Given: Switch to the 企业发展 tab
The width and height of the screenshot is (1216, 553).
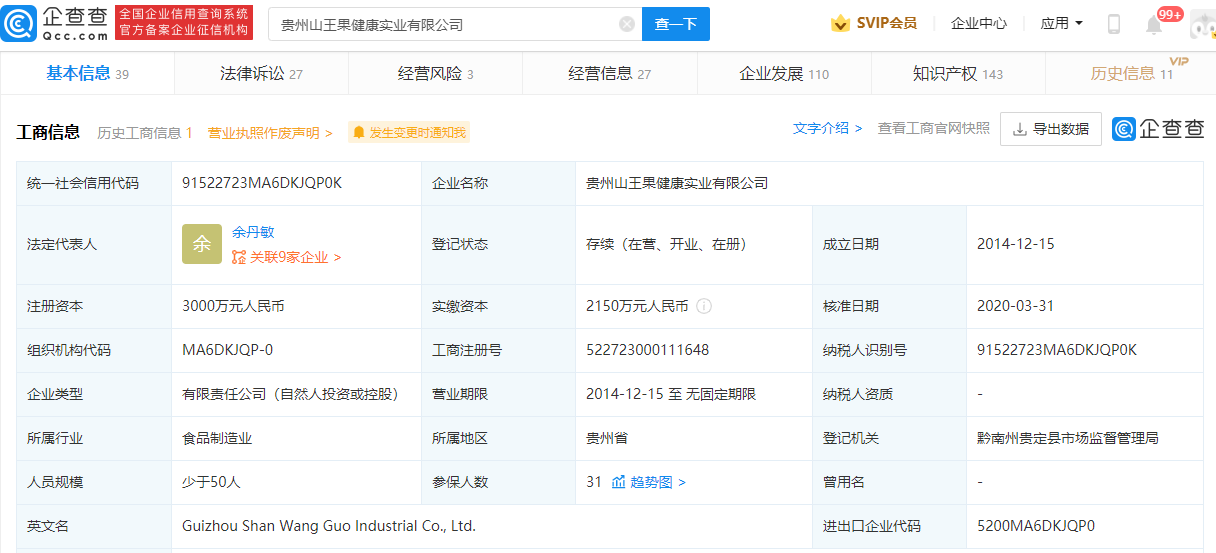Looking at the screenshot, I should (x=784, y=74).
